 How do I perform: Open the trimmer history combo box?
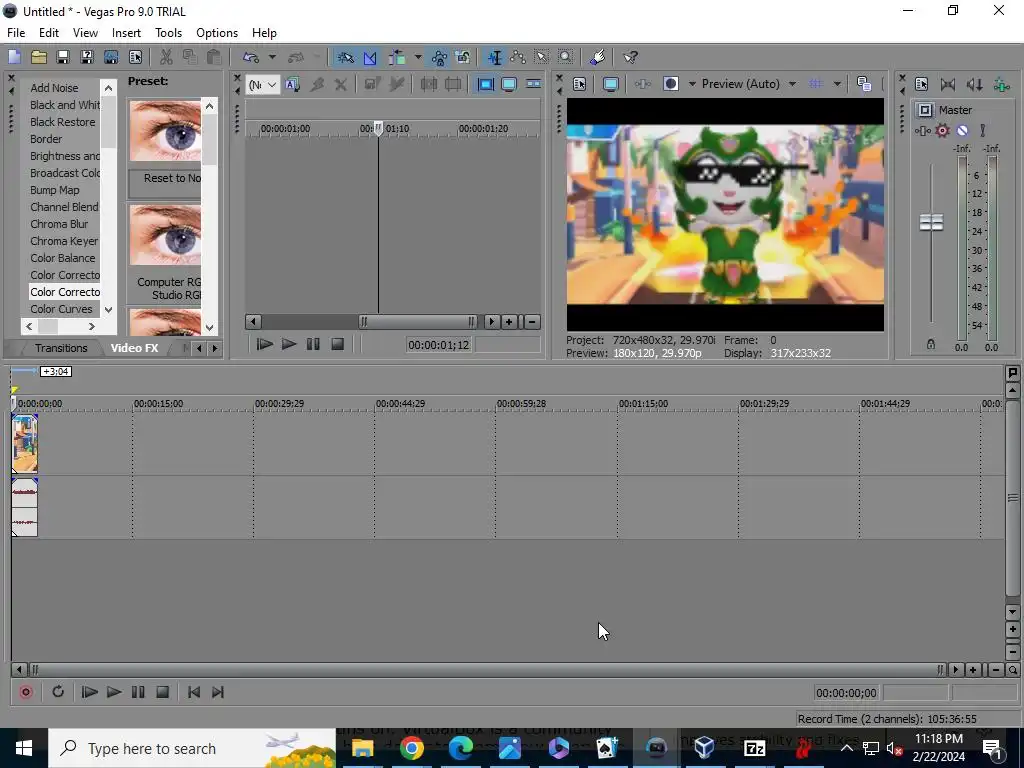(263, 84)
